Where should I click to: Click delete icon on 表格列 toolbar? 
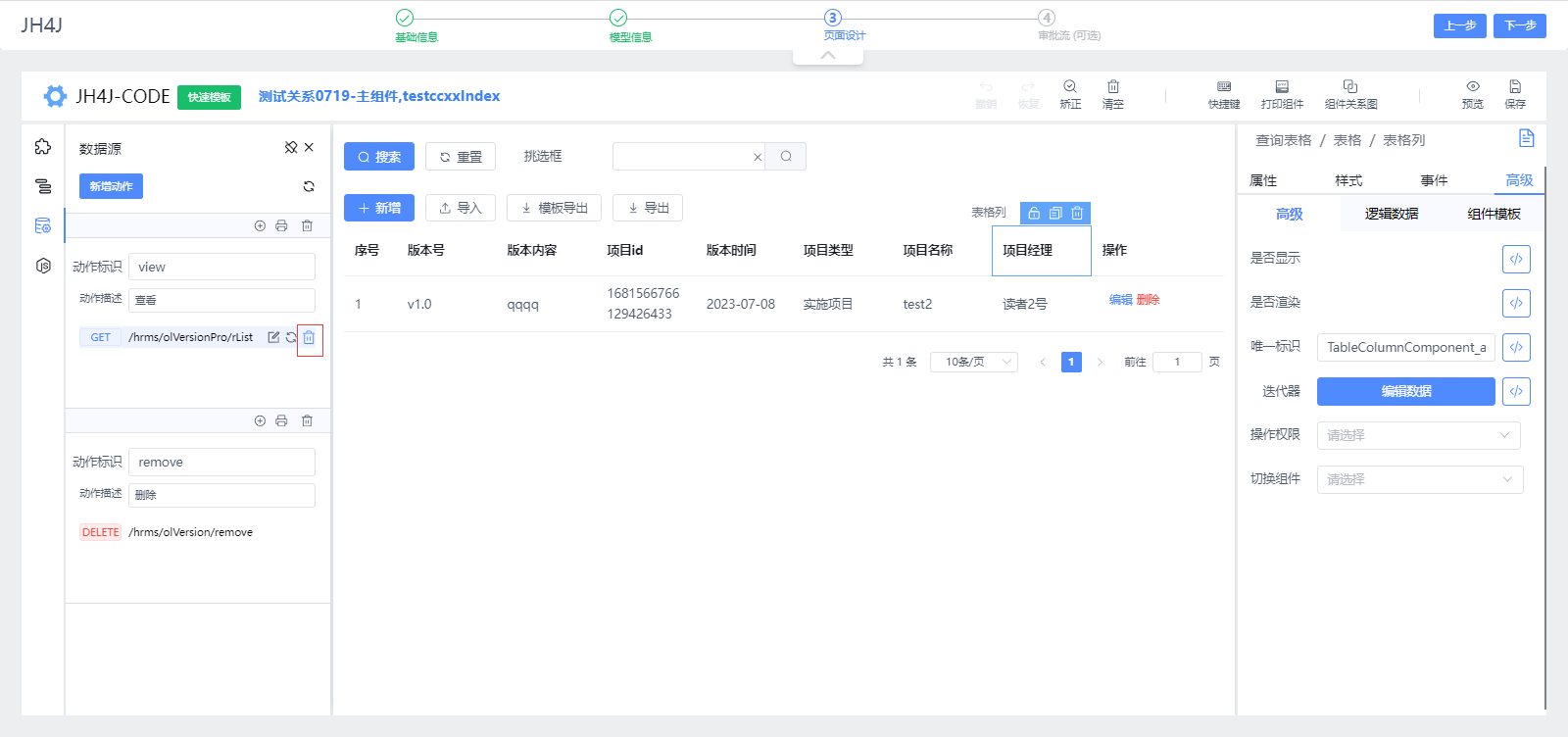(x=1077, y=213)
